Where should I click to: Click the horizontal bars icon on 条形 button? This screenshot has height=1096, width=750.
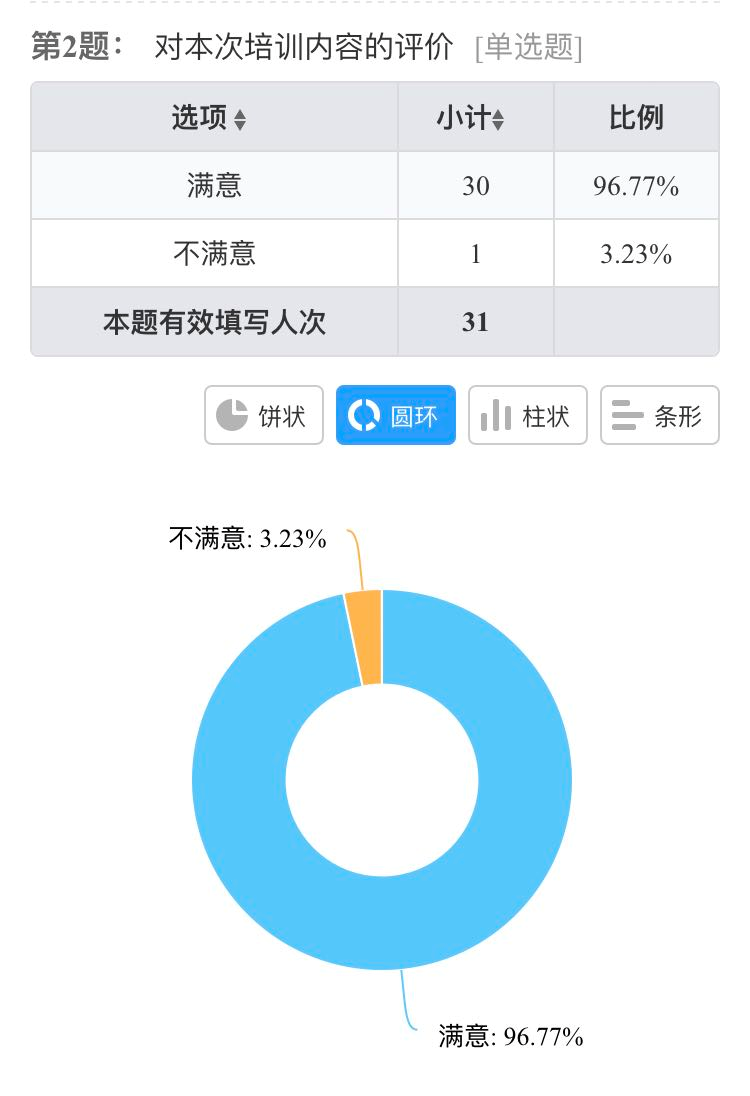tap(627, 415)
